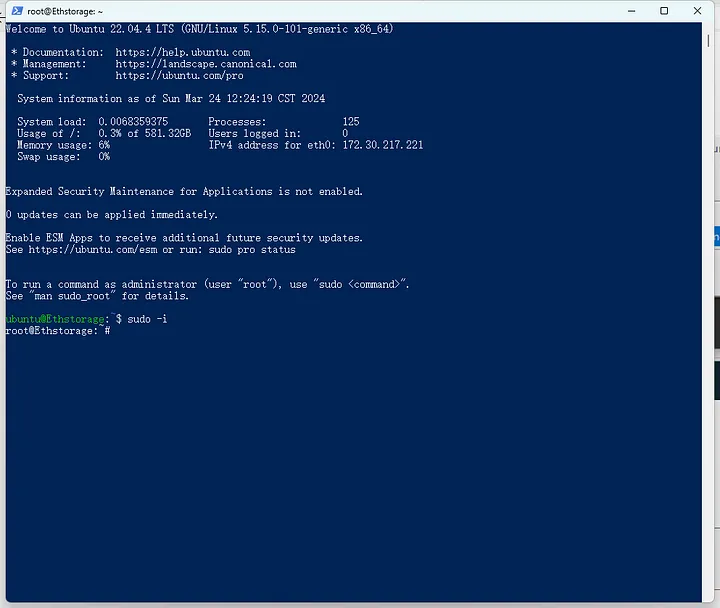Click the green ubuntu@Ethstorage prompt
Screen dimensions: 720x608
coord(55,319)
